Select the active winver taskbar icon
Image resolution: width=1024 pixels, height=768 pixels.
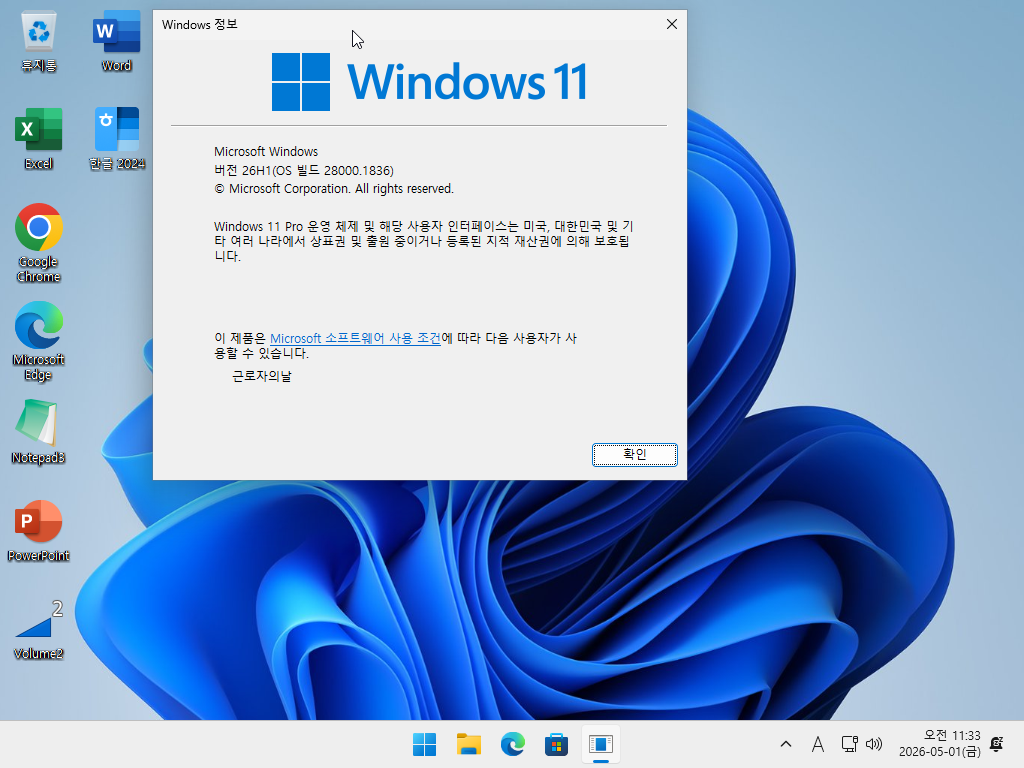tap(601, 744)
